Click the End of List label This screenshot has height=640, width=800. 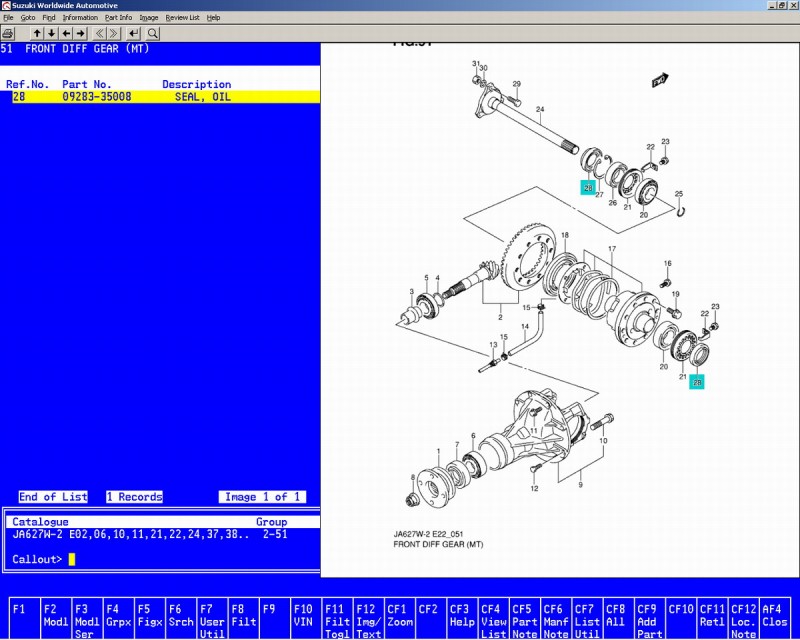[53, 497]
